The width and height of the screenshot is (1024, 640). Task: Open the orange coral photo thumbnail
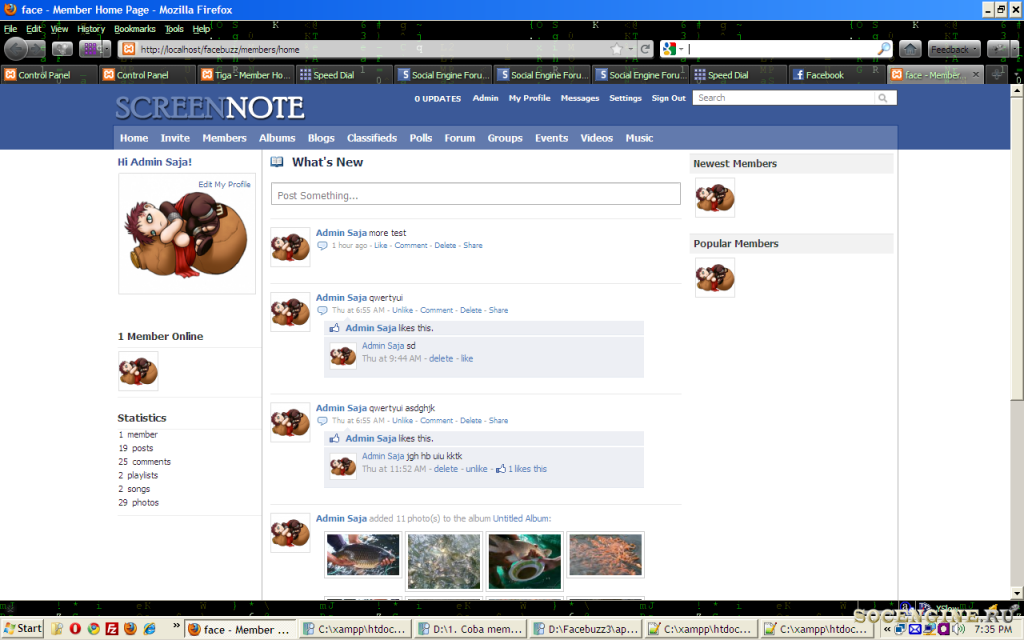(605, 555)
